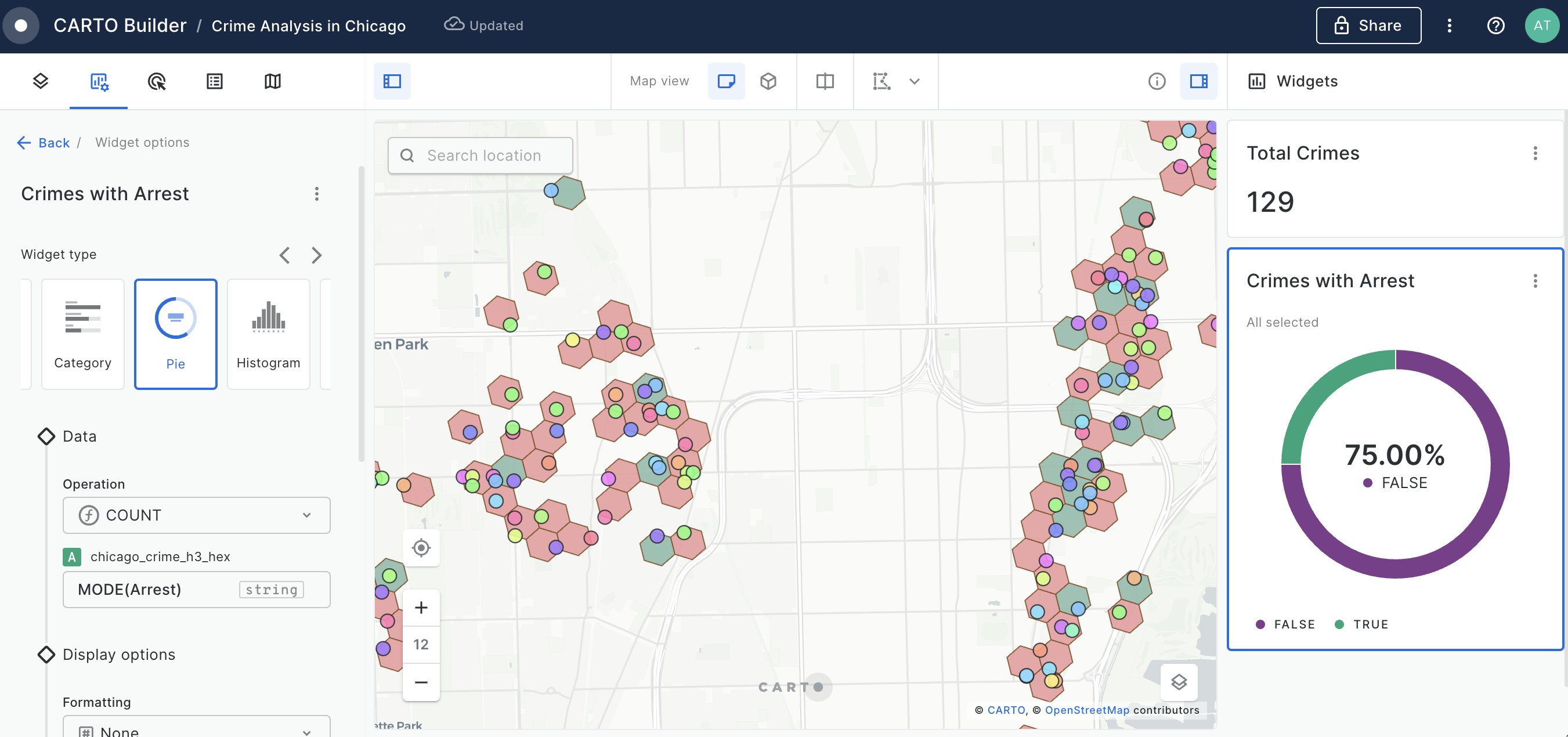Expand the selection tool options arrow
Image resolution: width=1568 pixels, height=737 pixels.
pyautogui.click(x=914, y=81)
